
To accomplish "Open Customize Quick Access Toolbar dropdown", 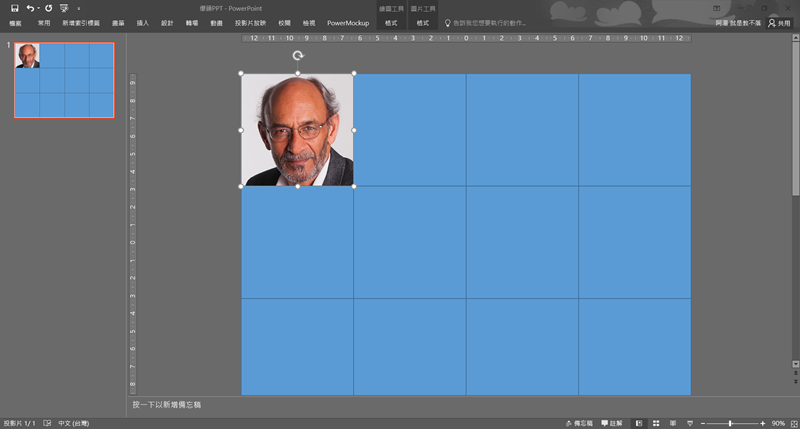I will pyautogui.click(x=78, y=8).
